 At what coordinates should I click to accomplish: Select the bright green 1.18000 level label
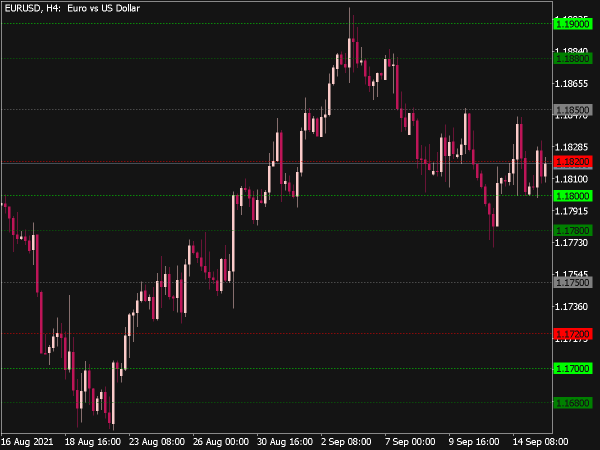[x=573, y=196]
